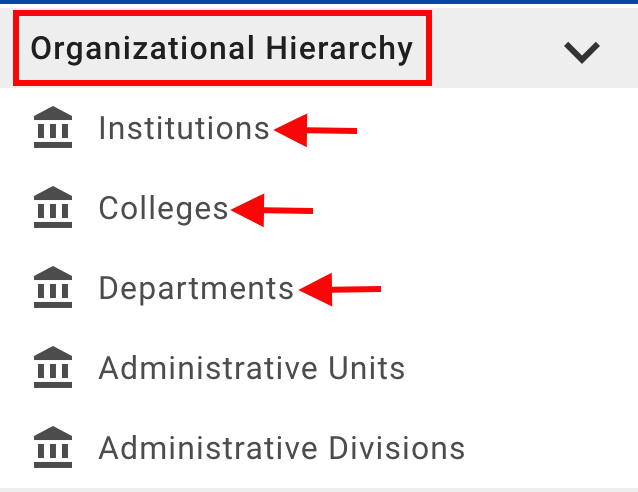The width and height of the screenshot is (638, 492).
Task: Click the Administrative Divisions building icon
Action: pyautogui.click(x=53, y=448)
